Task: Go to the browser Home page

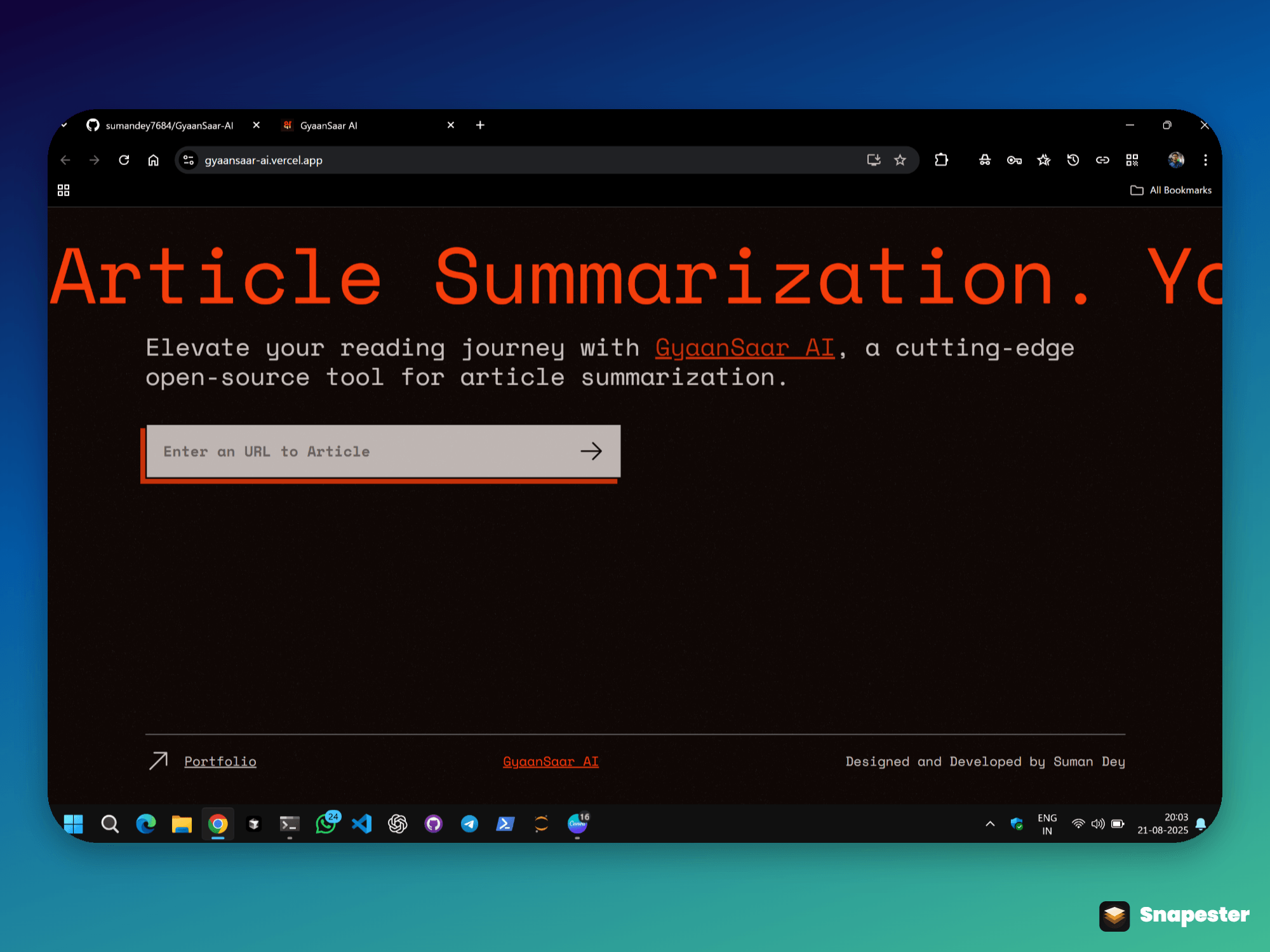Action: pyautogui.click(x=153, y=161)
